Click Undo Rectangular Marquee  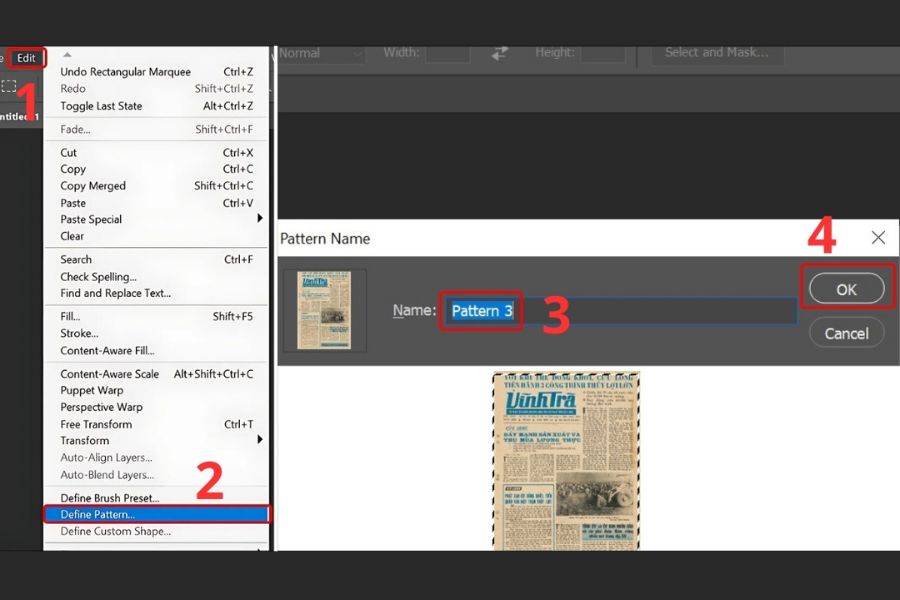coord(125,72)
